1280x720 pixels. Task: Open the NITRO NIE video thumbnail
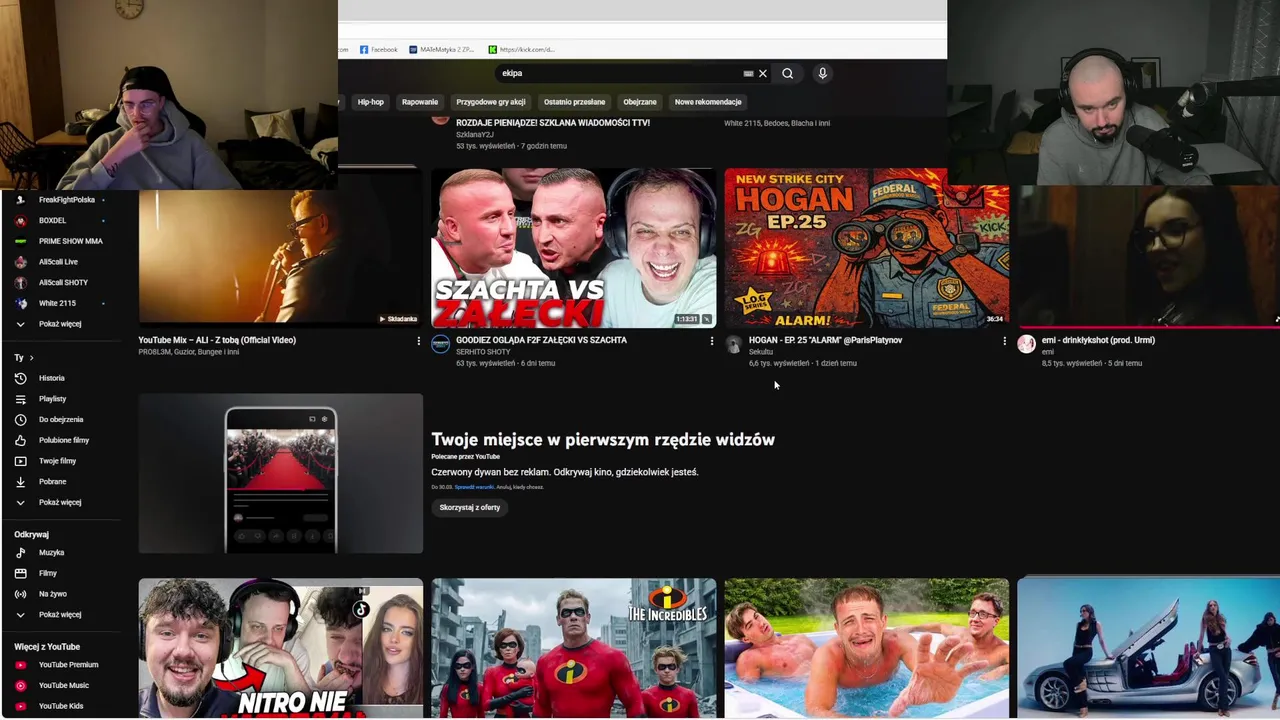280,647
